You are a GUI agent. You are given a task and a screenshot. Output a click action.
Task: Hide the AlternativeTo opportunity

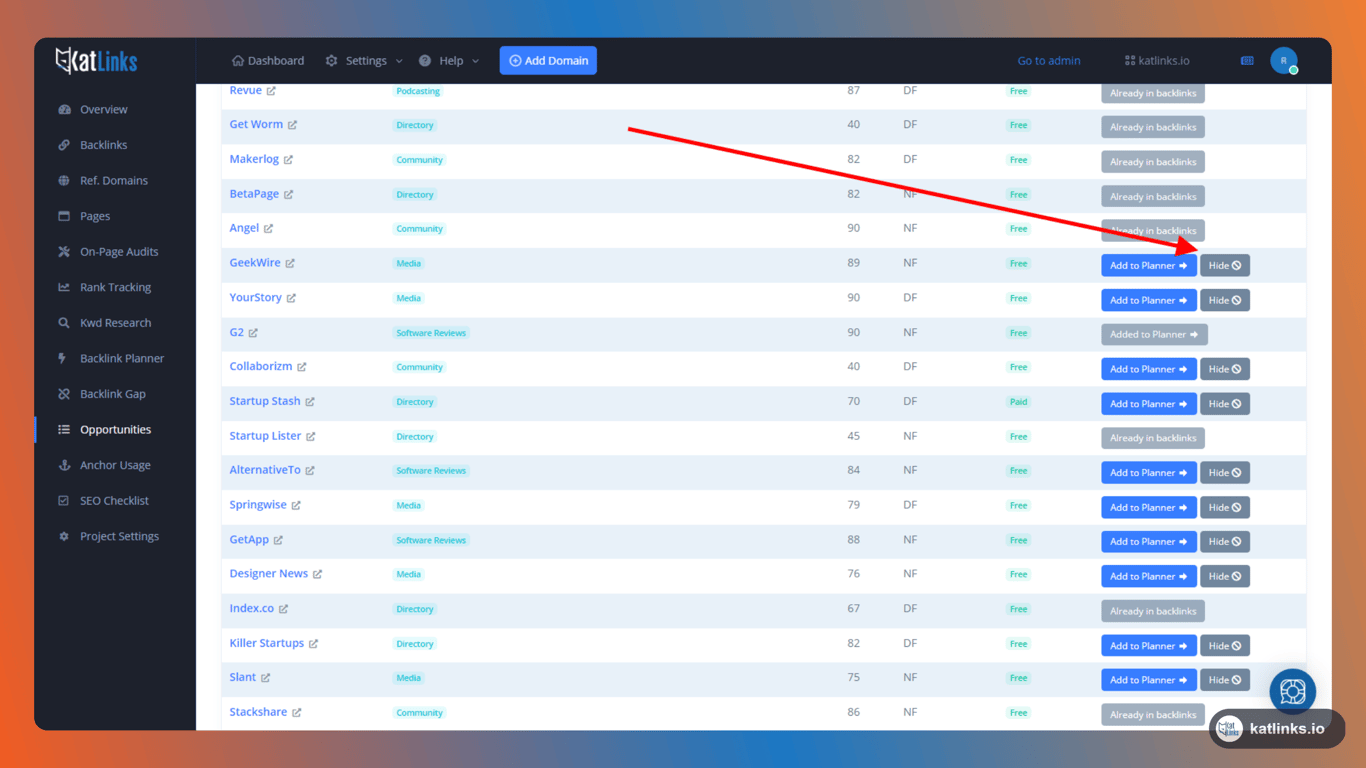click(x=1225, y=473)
